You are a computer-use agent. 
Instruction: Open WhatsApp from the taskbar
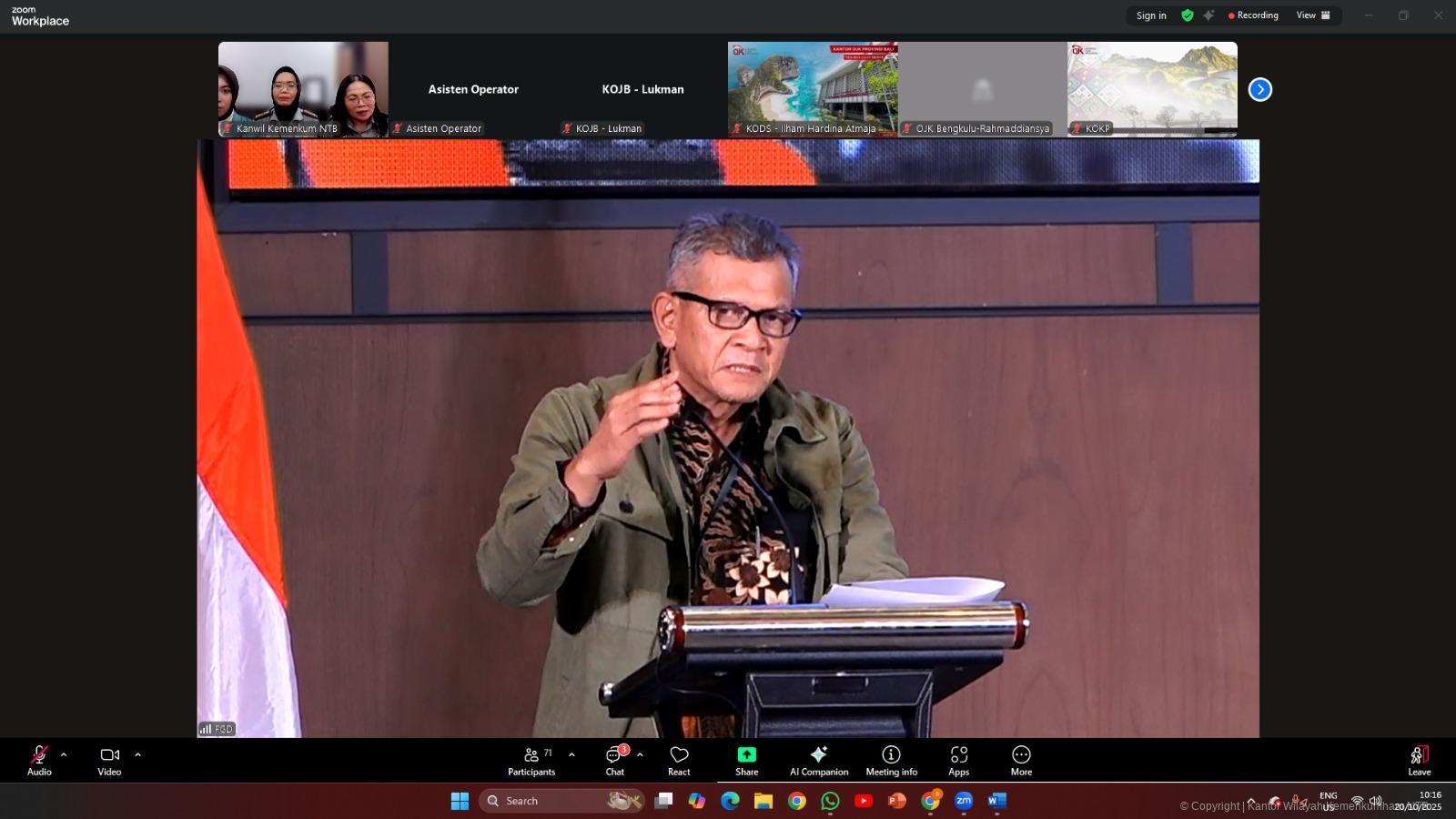(830, 801)
